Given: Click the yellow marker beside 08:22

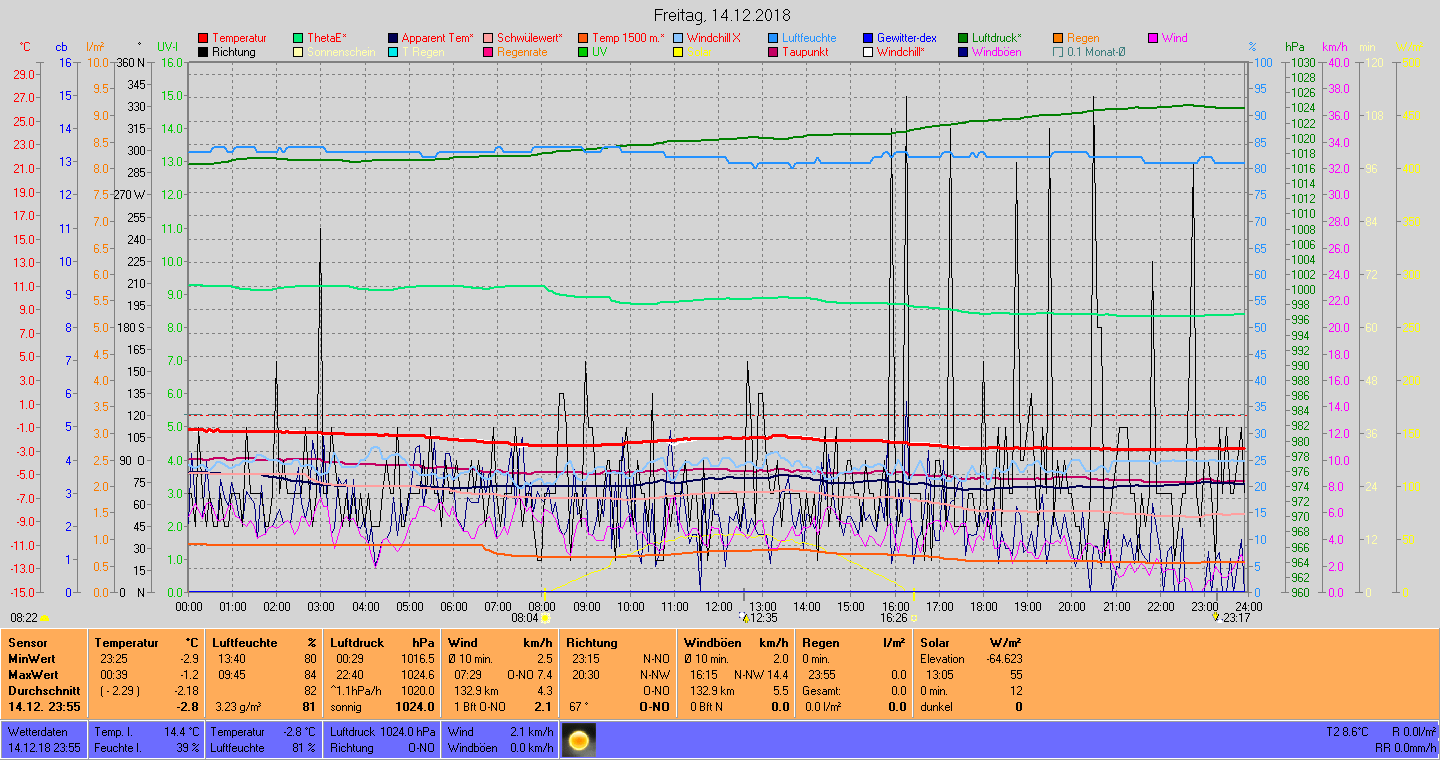Looking at the screenshot, I should [45, 618].
